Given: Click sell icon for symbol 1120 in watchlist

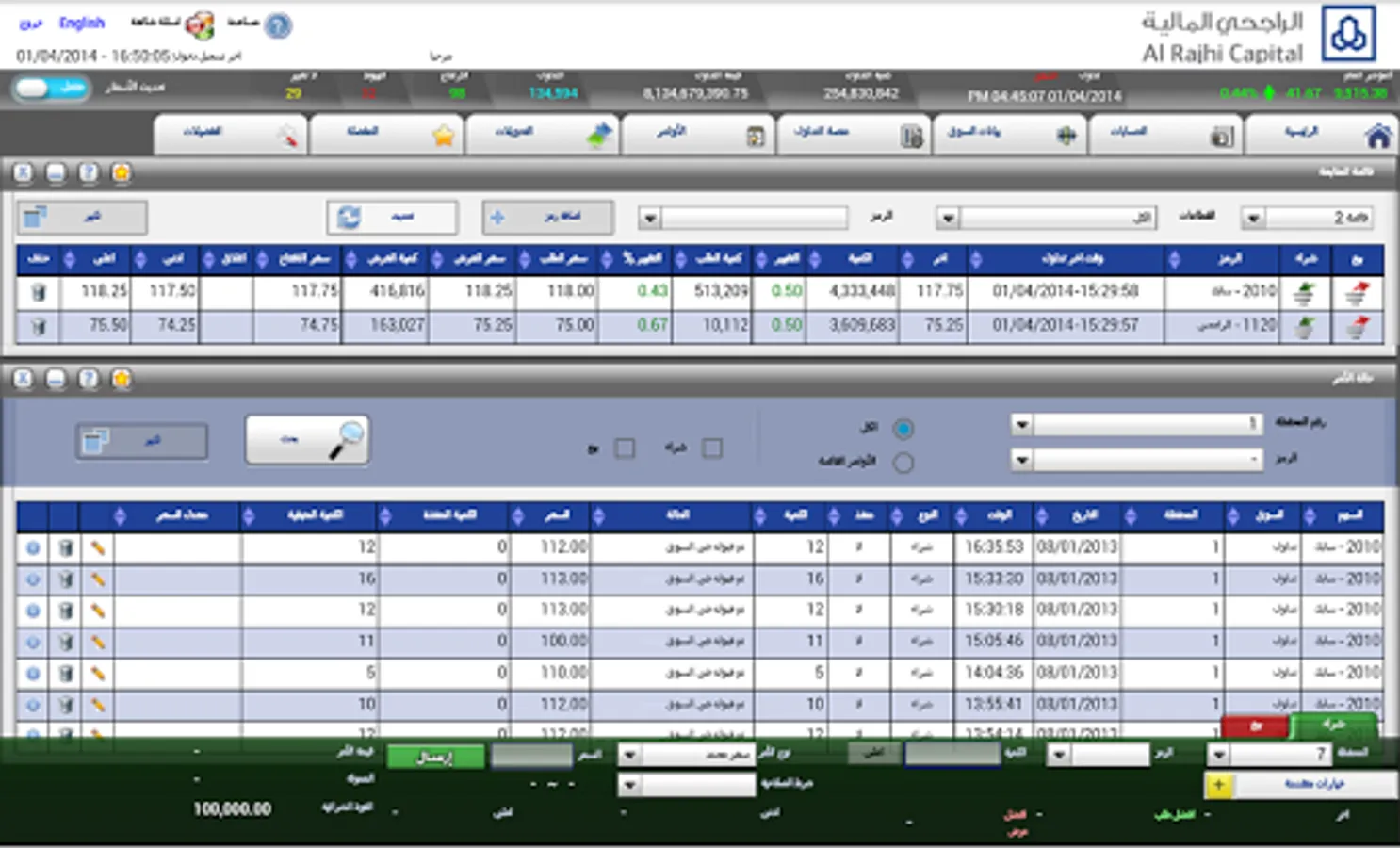Looking at the screenshot, I should coord(1357,327).
